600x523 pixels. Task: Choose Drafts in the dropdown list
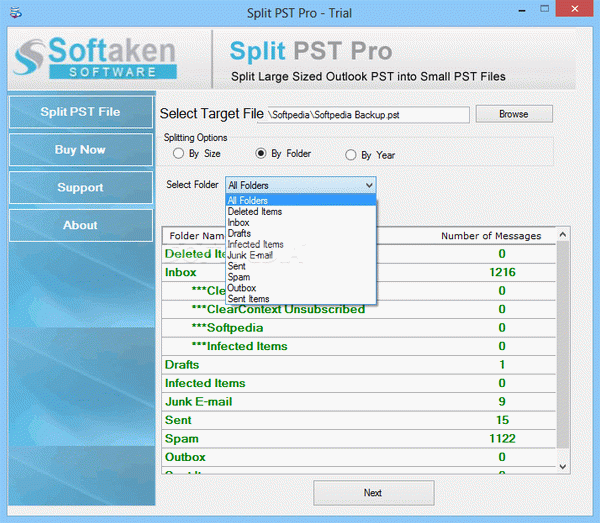tap(301, 233)
